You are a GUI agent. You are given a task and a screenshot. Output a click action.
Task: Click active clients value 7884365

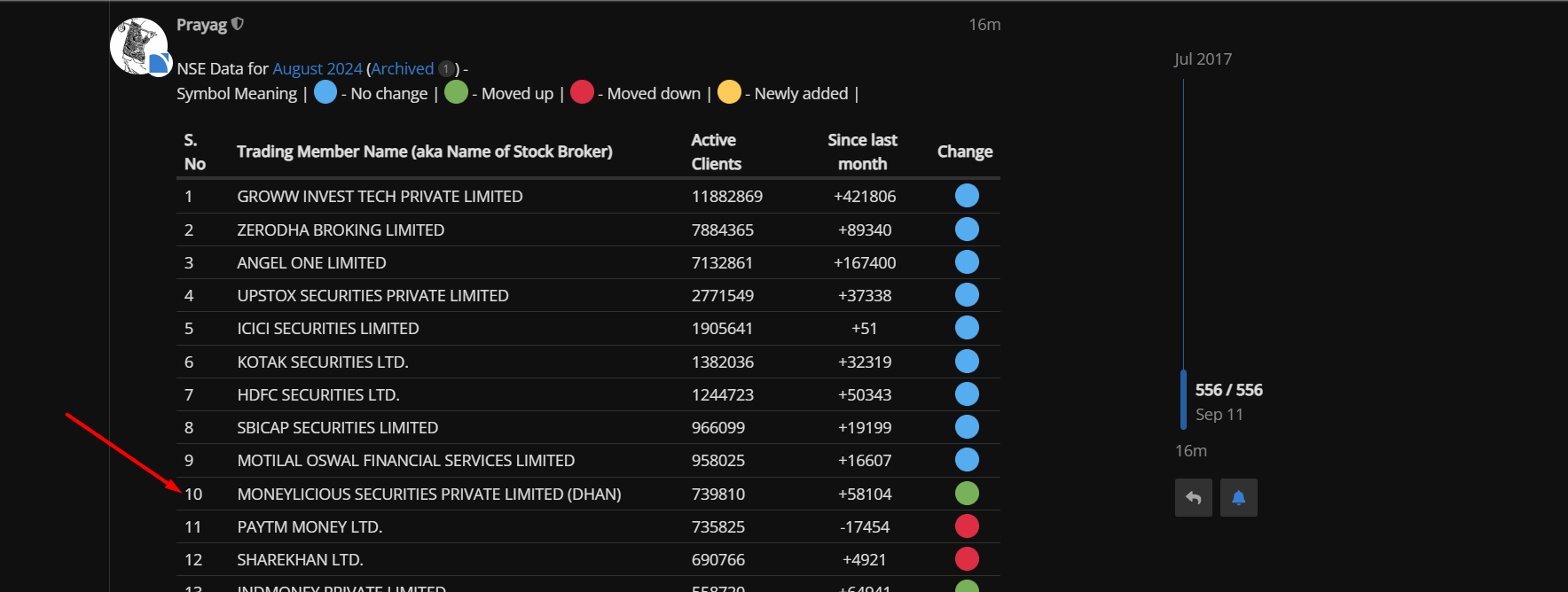pos(723,230)
